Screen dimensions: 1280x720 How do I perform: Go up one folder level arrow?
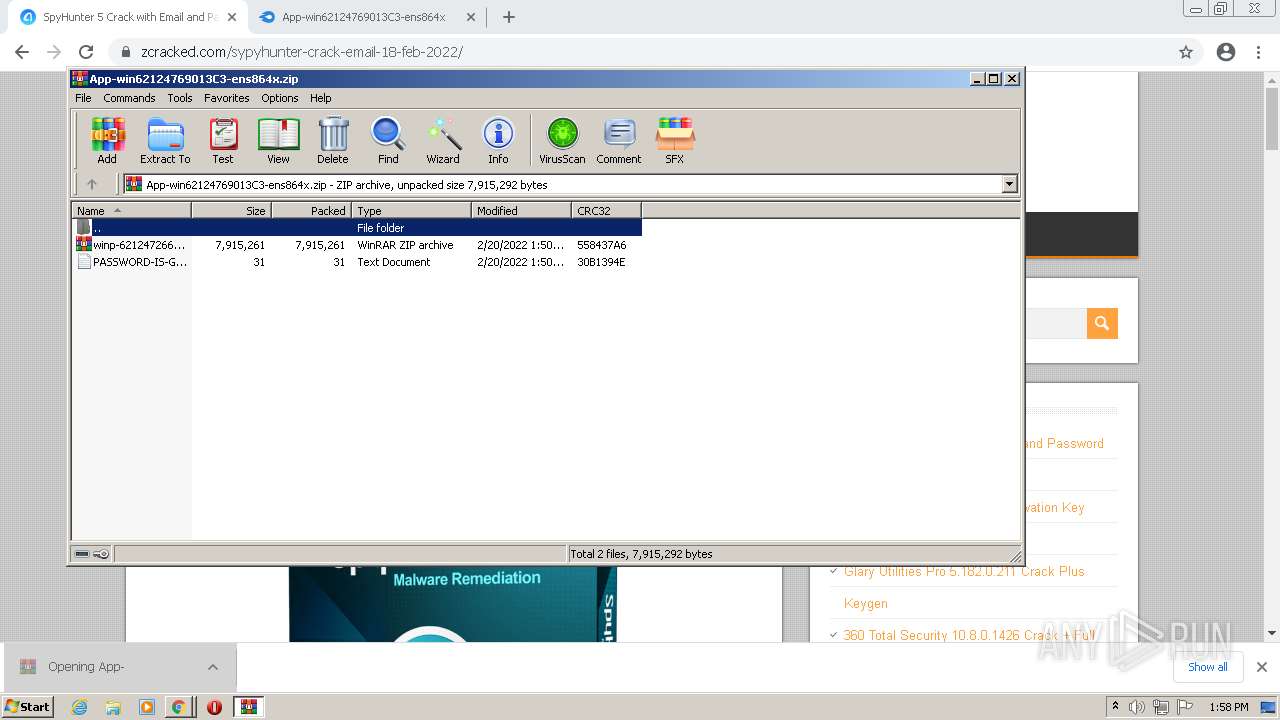pyautogui.click(x=92, y=184)
